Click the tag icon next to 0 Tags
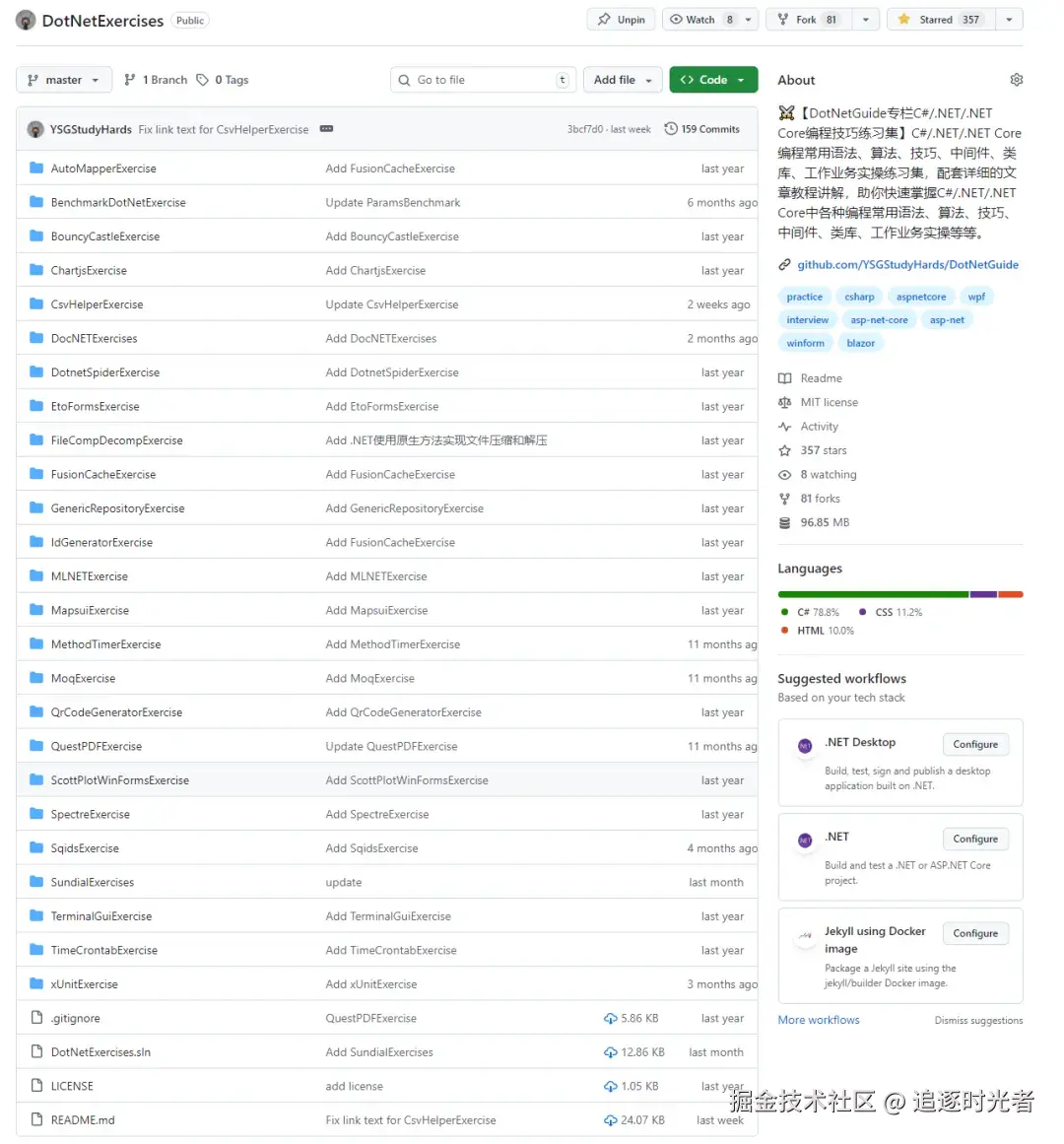 click(x=203, y=80)
